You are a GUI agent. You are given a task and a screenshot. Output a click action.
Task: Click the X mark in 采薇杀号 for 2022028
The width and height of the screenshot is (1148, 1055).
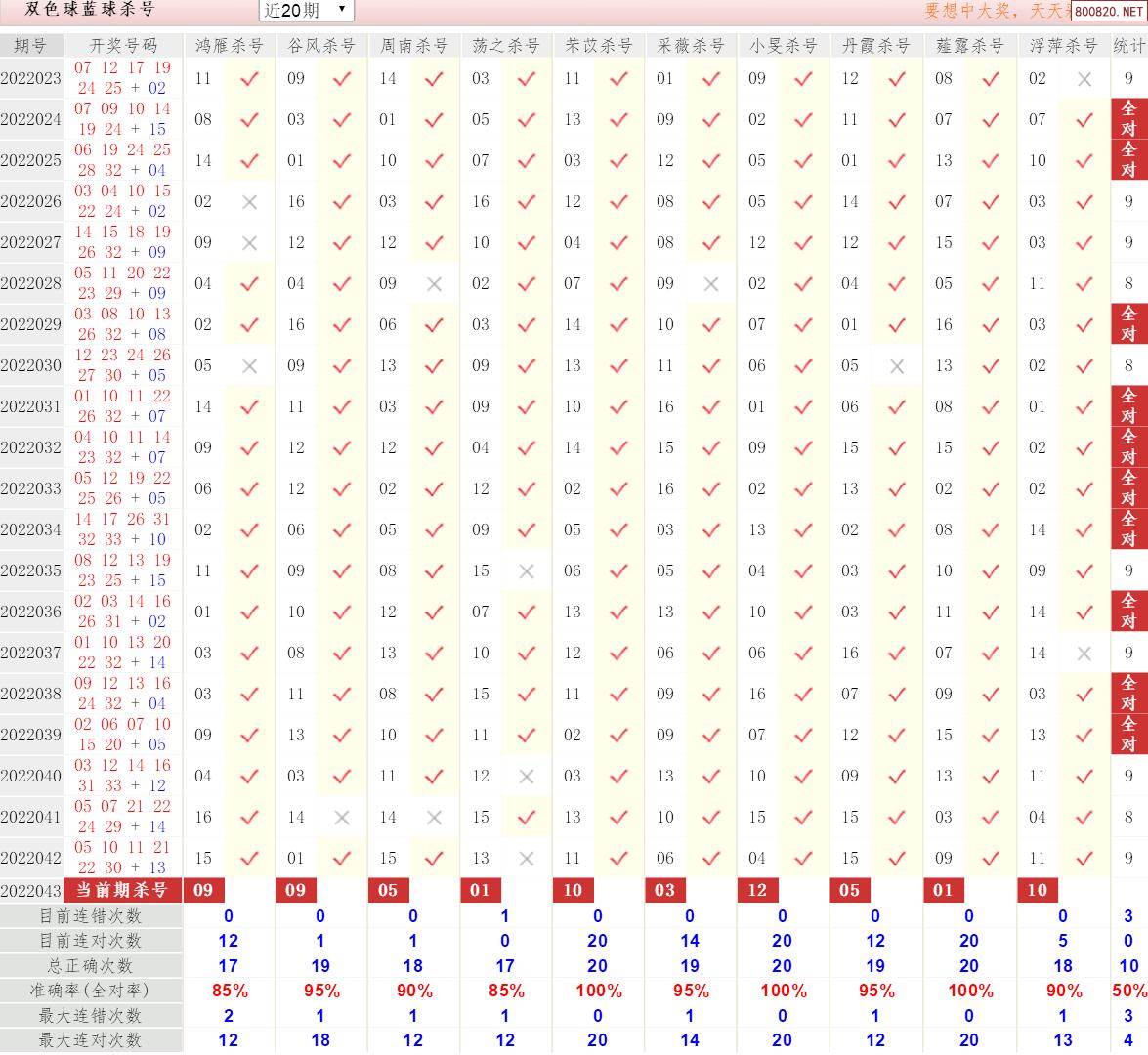click(x=711, y=284)
